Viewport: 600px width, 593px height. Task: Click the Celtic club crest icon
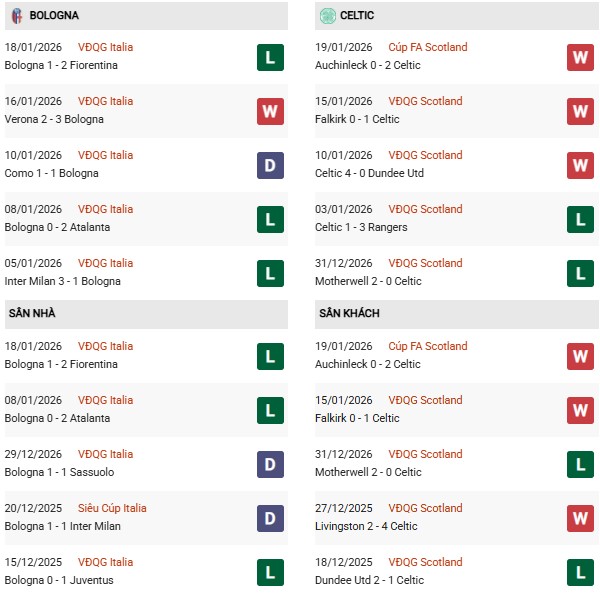(327, 16)
